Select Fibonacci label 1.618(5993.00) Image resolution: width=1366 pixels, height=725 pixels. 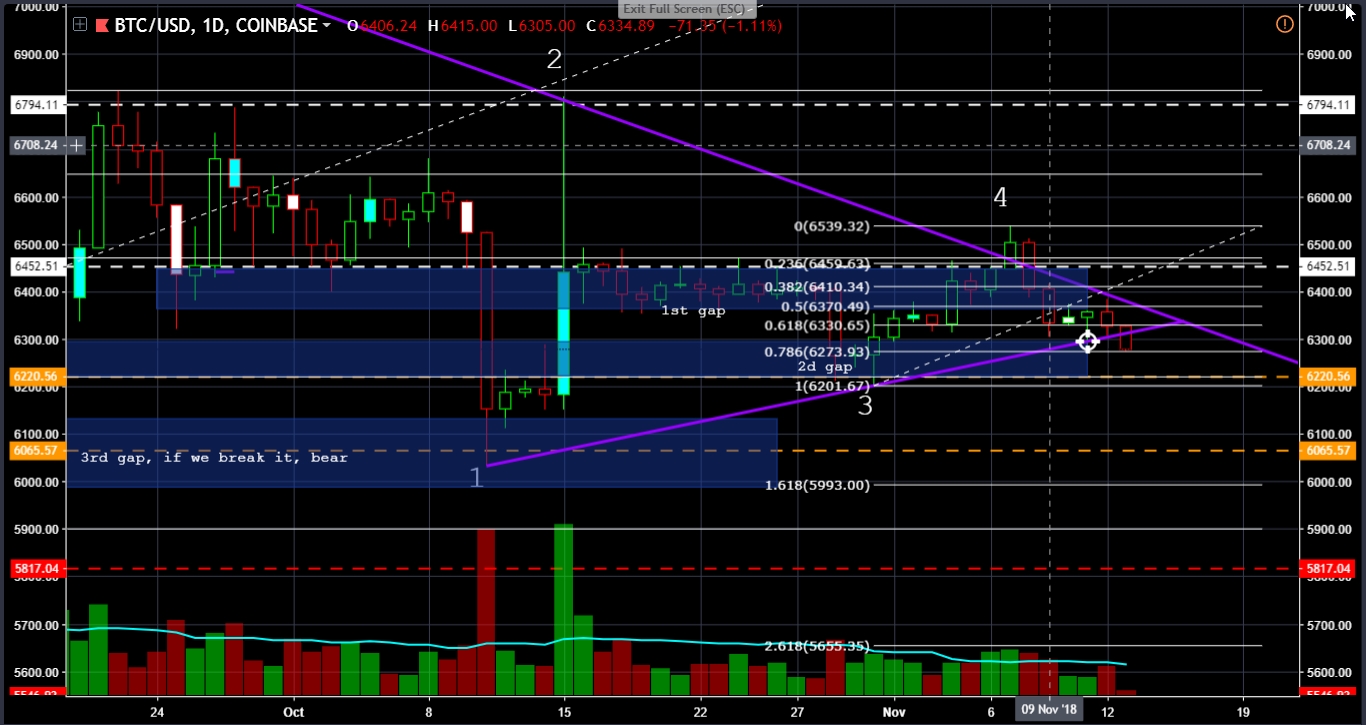816,485
